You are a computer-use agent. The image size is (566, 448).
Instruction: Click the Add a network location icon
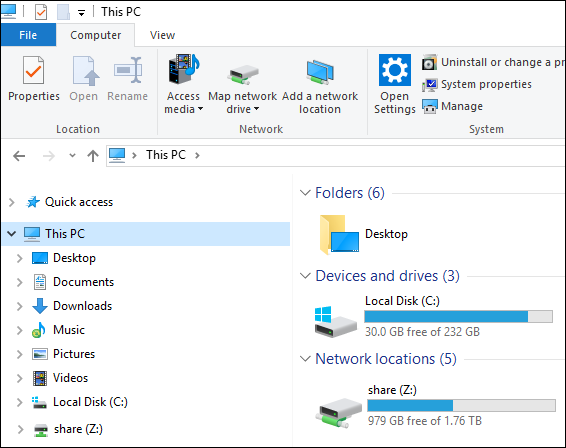tap(320, 72)
